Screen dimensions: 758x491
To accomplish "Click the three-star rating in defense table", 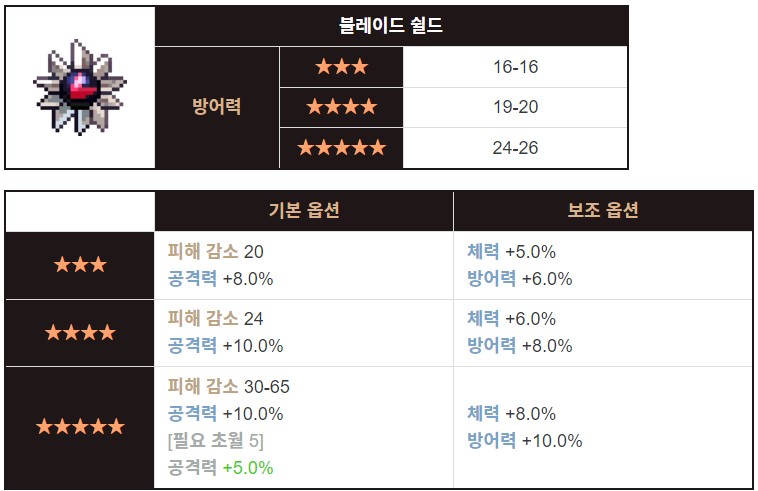I will pyautogui.click(x=341, y=67).
